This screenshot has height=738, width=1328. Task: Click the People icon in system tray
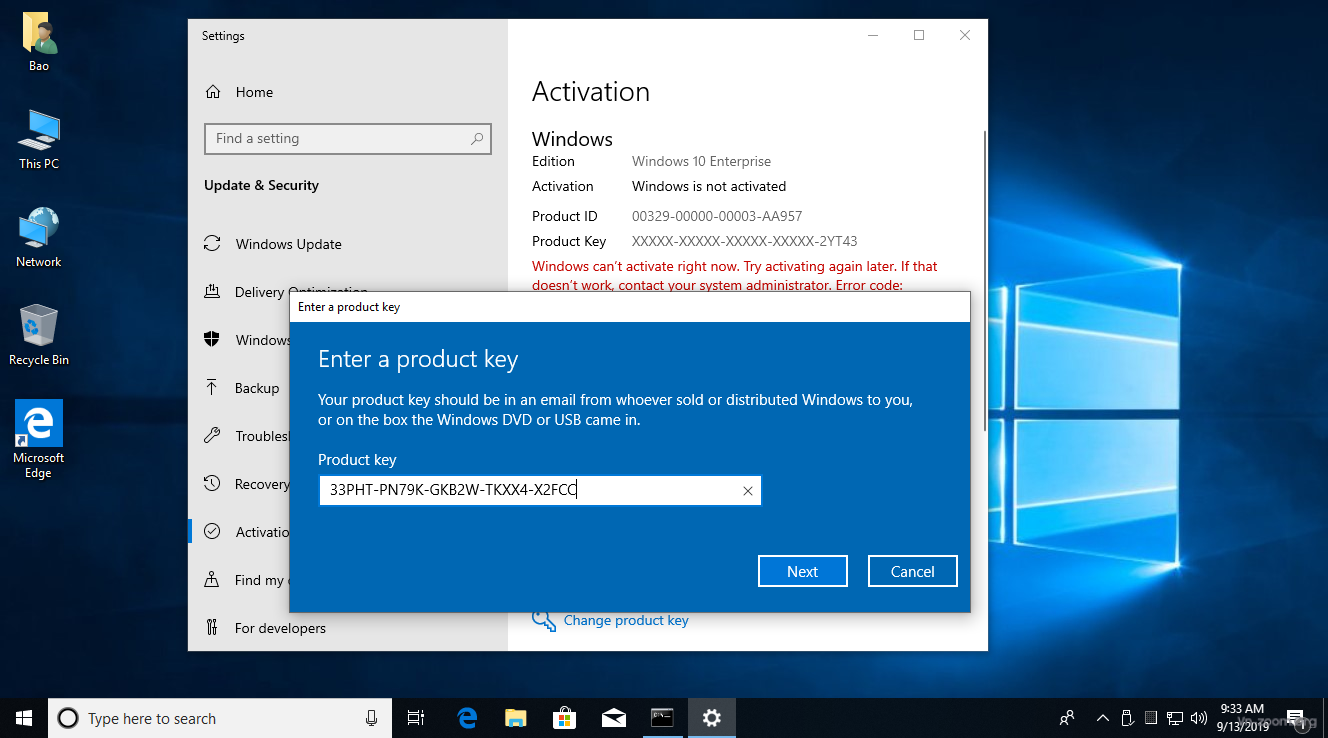[1068, 718]
